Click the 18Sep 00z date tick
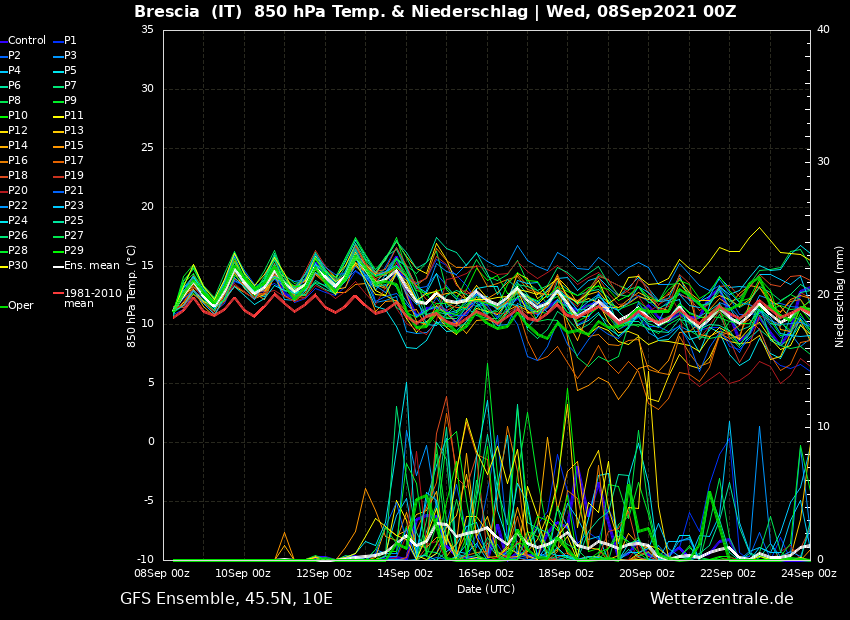 point(566,573)
